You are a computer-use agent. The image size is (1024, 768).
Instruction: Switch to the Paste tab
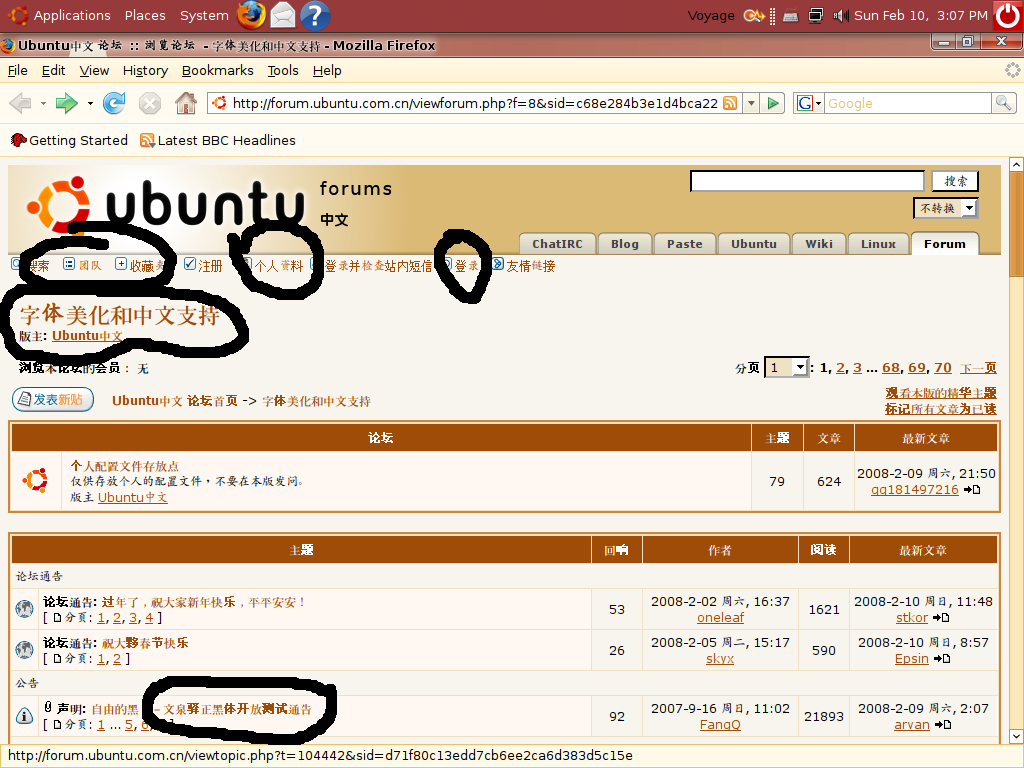coord(684,244)
